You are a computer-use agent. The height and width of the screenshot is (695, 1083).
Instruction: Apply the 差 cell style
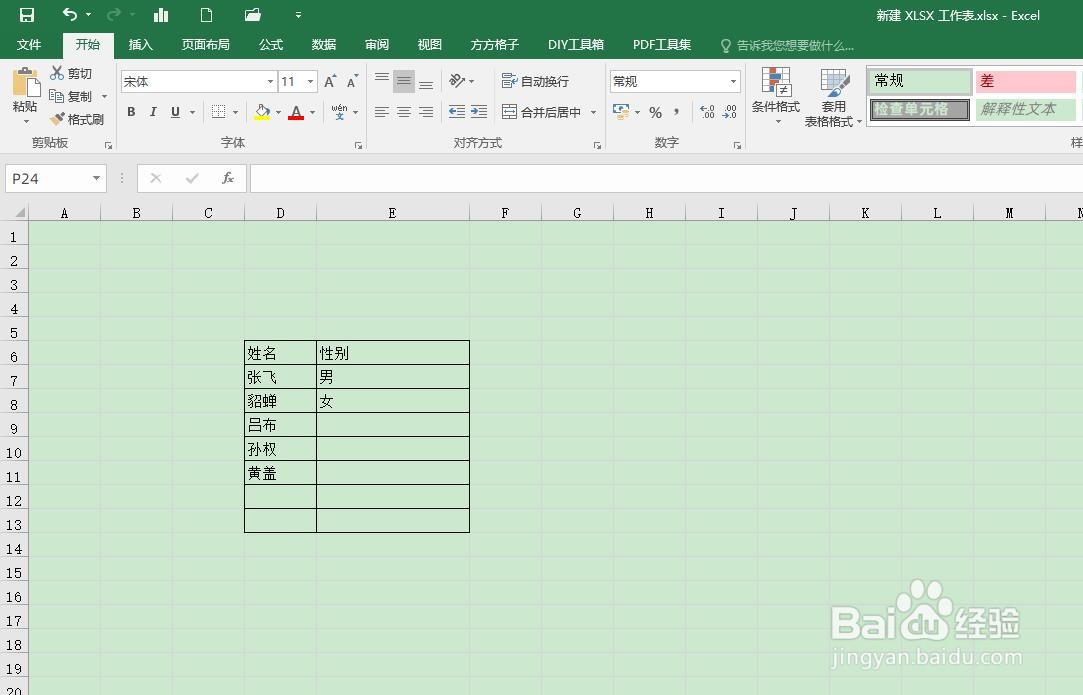(x=1026, y=81)
